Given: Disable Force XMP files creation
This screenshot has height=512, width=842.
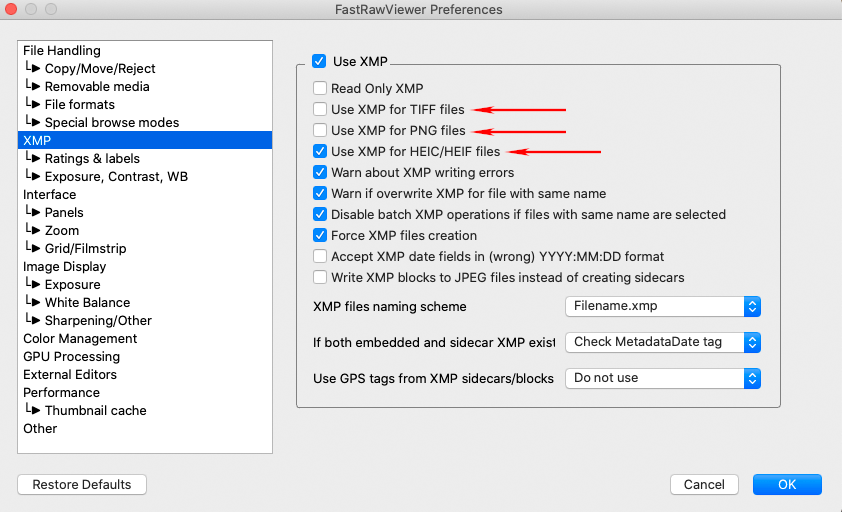Looking at the screenshot, I should 320,236.
